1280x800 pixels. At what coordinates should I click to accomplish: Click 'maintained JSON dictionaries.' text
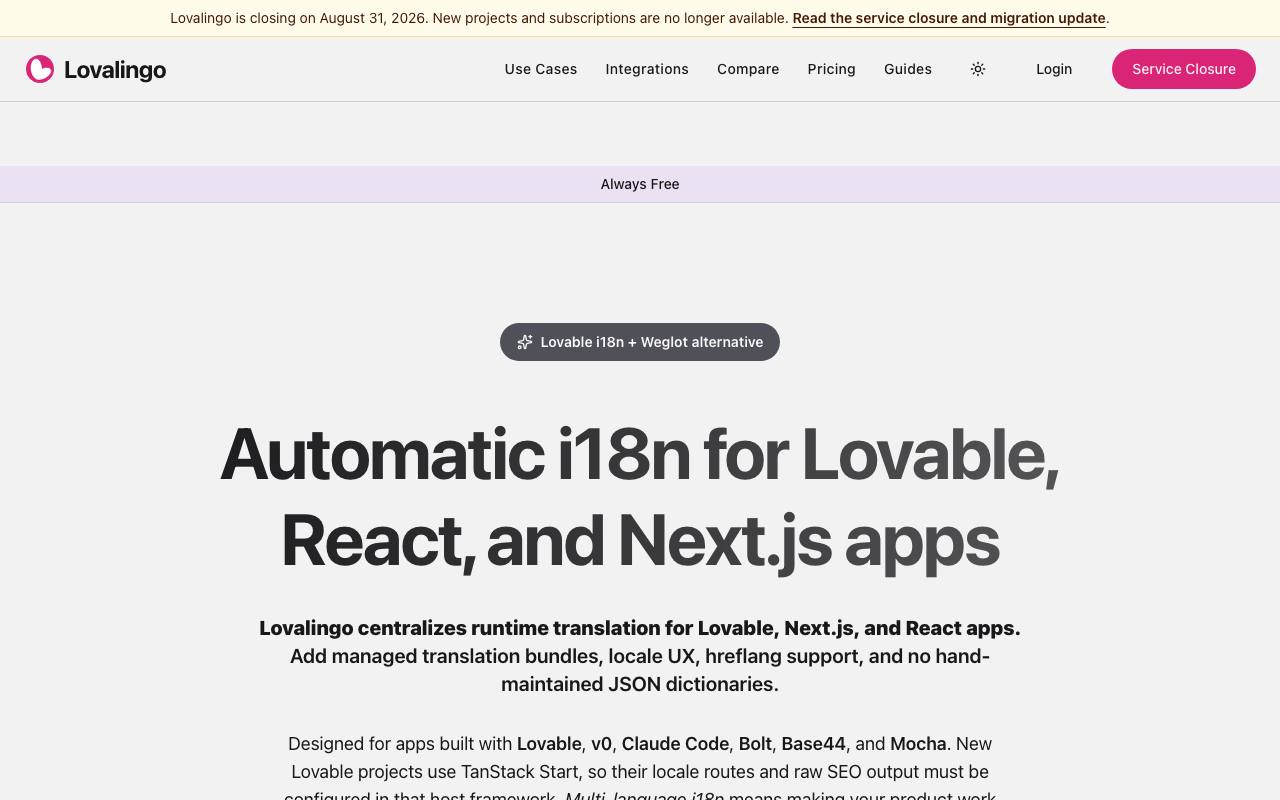(x=640, y=684)
